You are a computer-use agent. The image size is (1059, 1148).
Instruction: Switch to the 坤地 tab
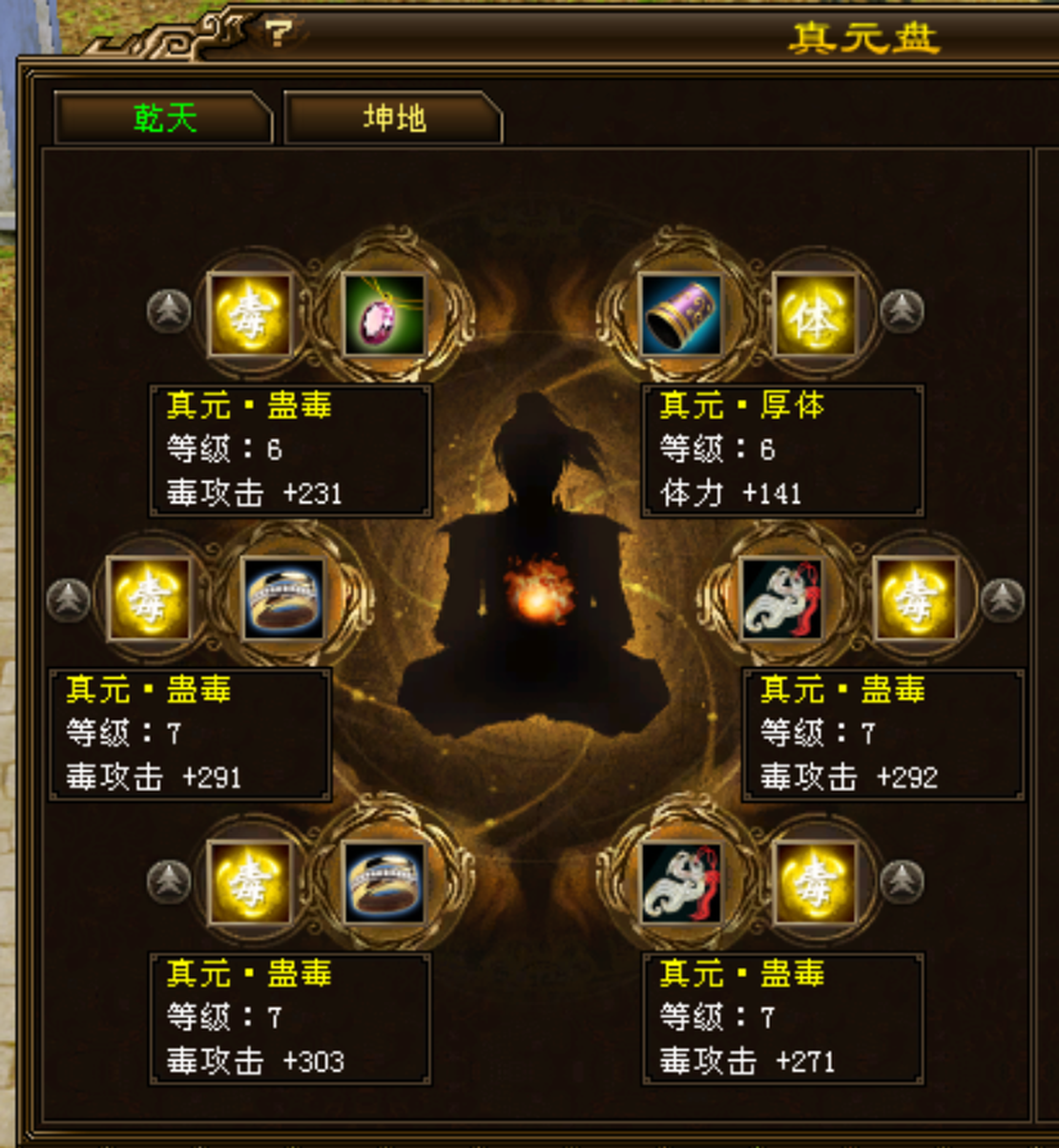pyautogui.click(x=394, y=118)
